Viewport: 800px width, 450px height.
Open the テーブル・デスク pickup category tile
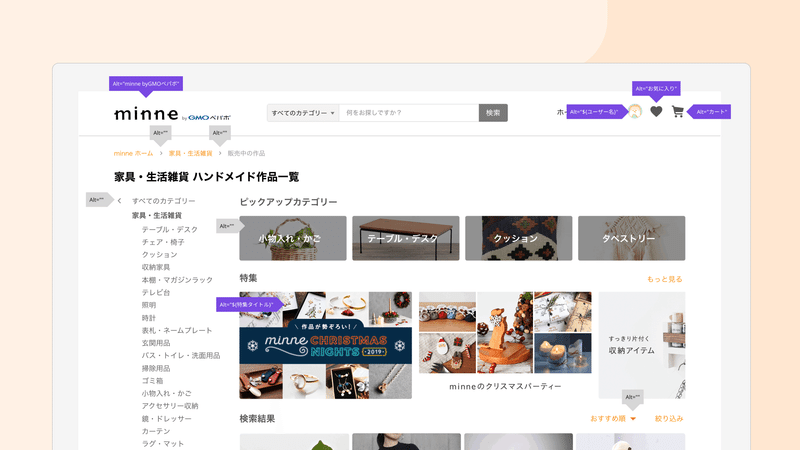click(x=406, y=238)
